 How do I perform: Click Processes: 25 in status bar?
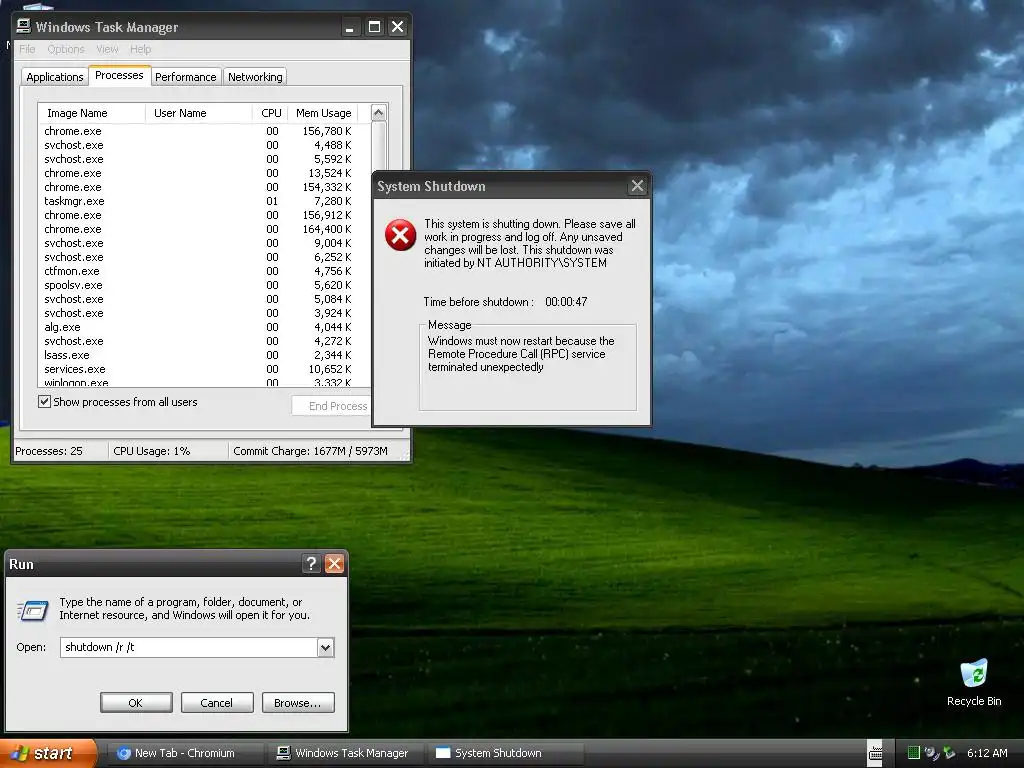point(49,451)
